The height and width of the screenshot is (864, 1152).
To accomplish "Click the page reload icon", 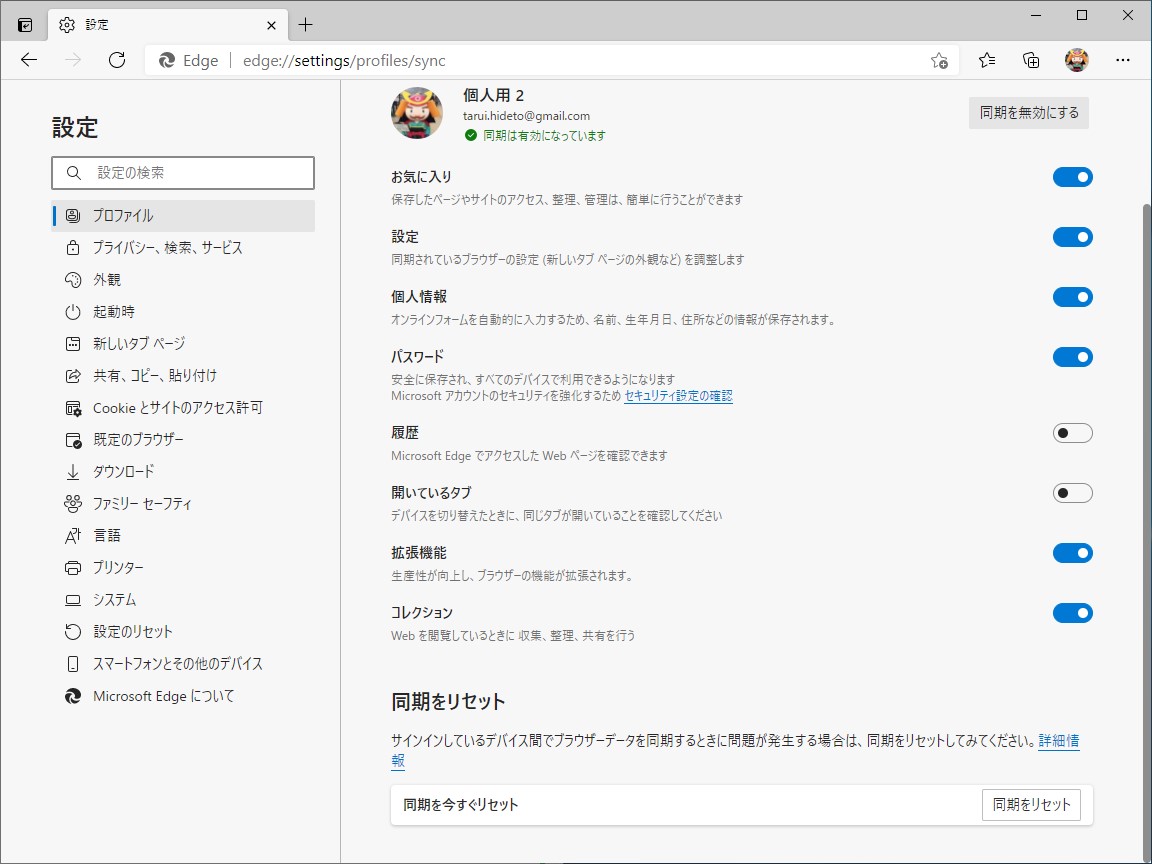I will (117, 60).
